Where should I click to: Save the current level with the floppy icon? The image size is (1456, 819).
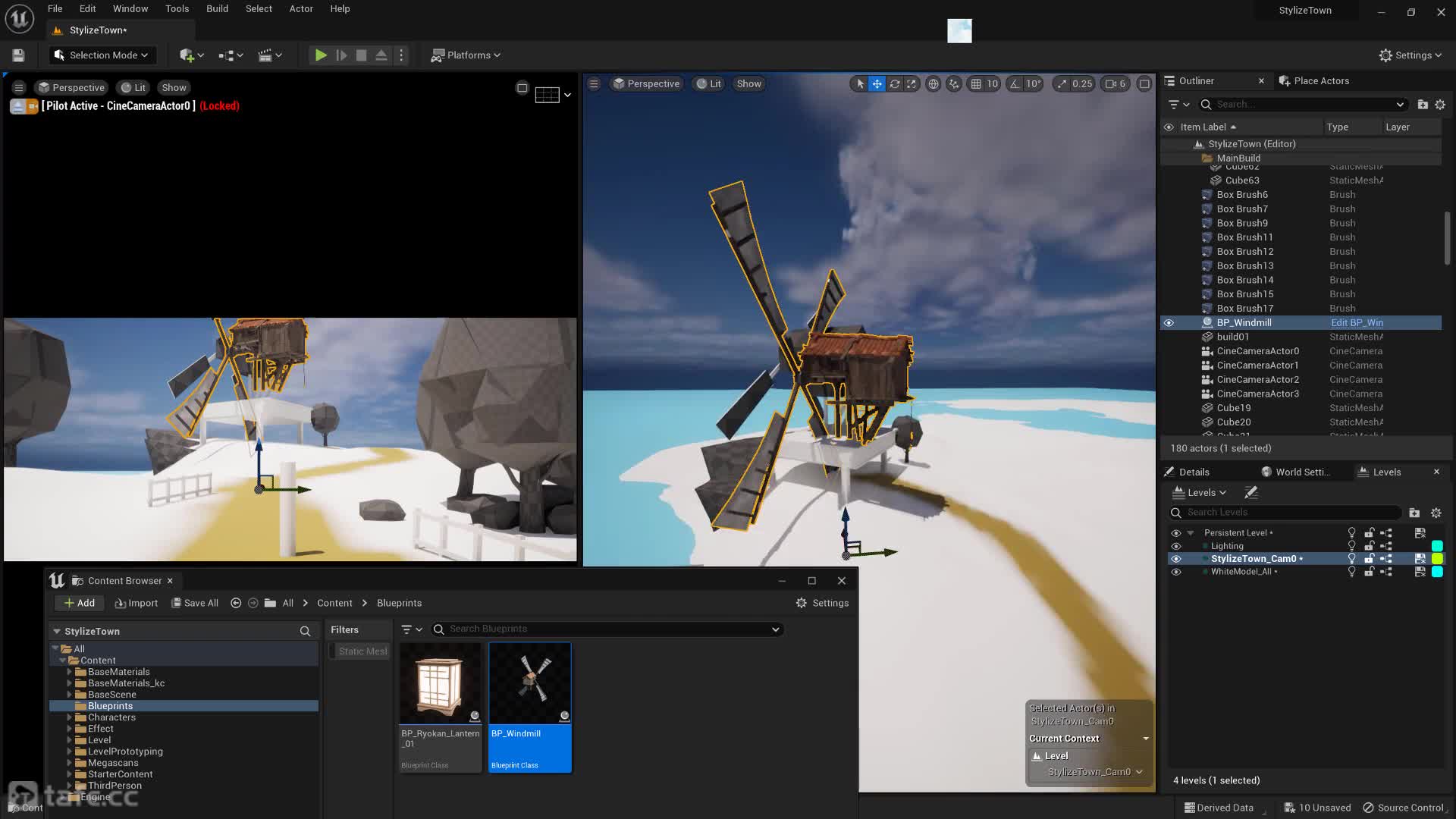point(18,55)
